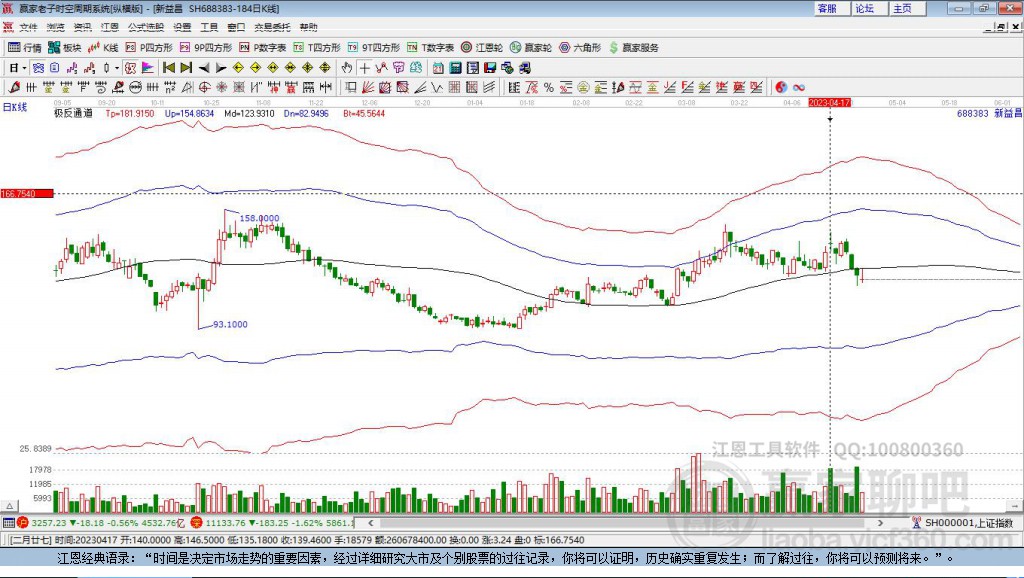Open the T数字表 time number table
This screenshot has height=578, width=1024.
pyautogui.click(x=430, y=48)
